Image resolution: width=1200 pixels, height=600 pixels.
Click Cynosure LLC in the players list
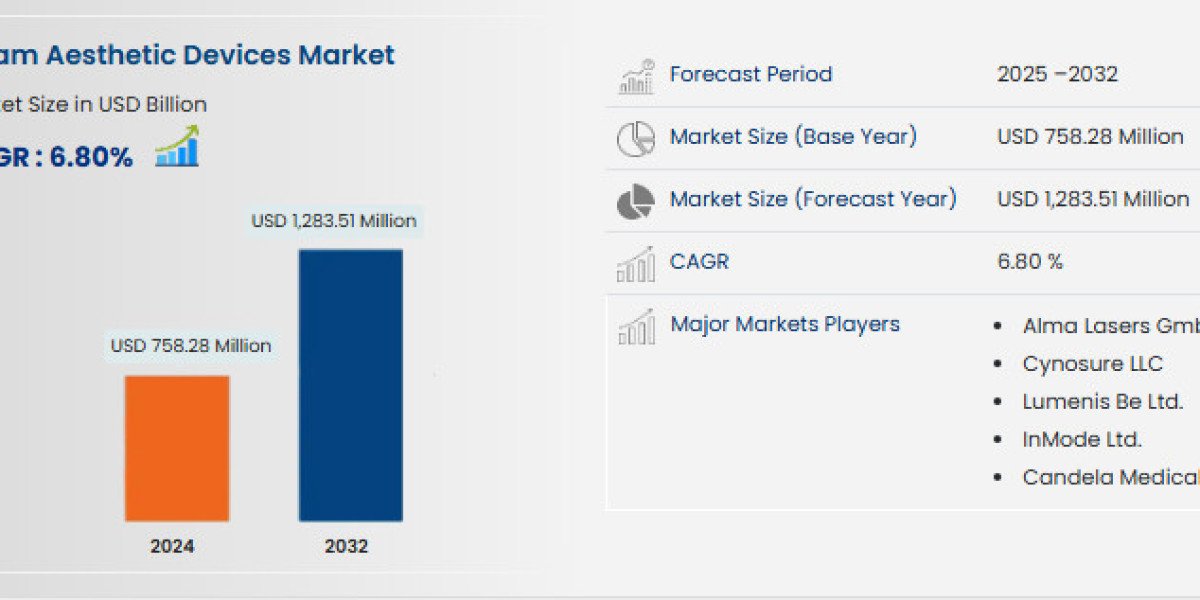[x=1092, y=364]
